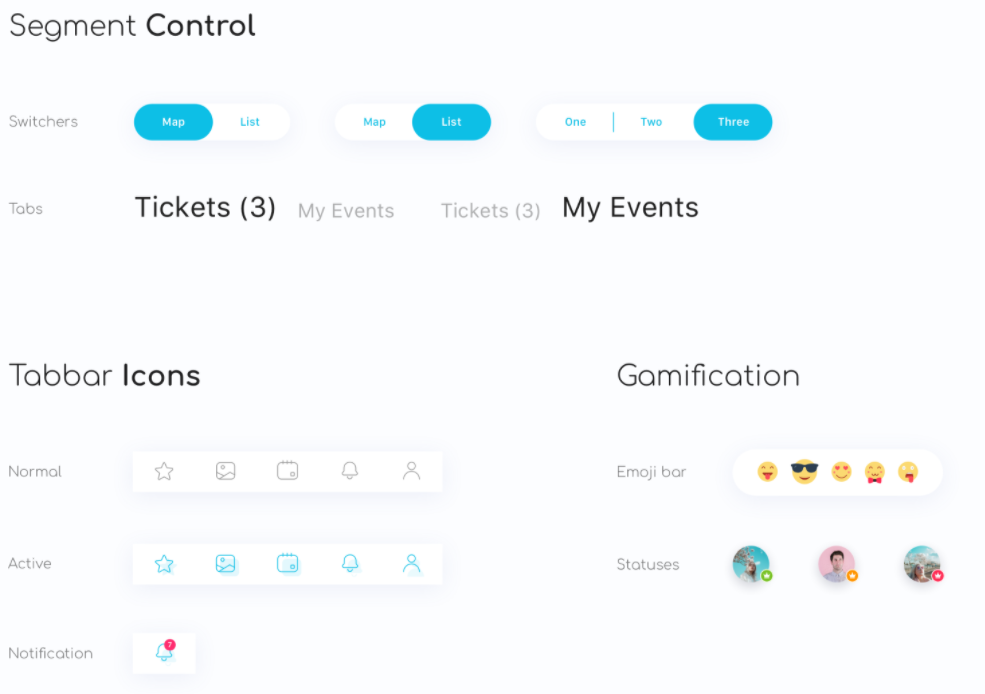The height and width of the screenshot is (694, 985).
Task: Select Two in the three-option switcher
Action: pyautogui.click(x=651, y=122)
